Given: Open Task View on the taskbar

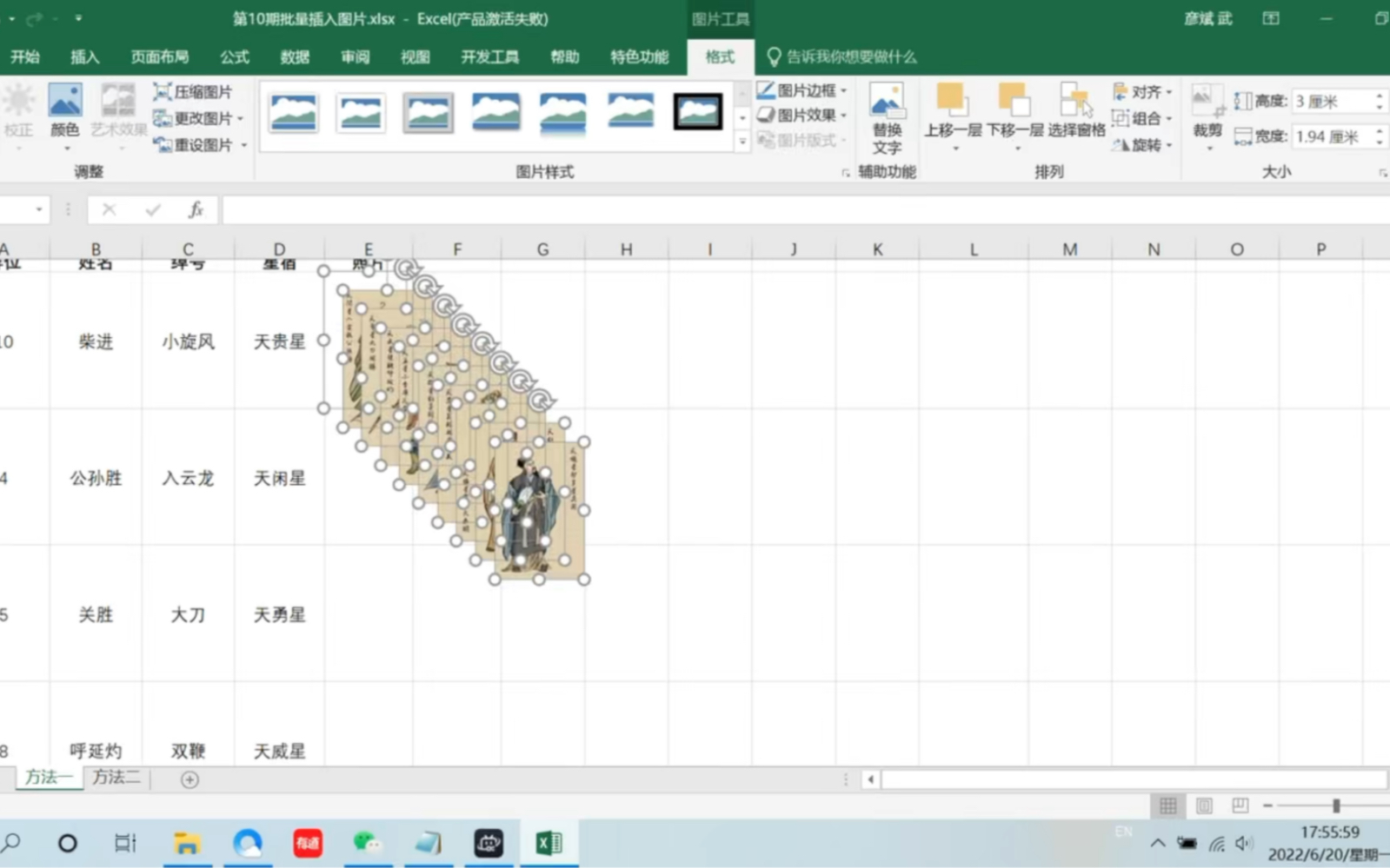Looking at the screenshot, I should coord(126,843).
